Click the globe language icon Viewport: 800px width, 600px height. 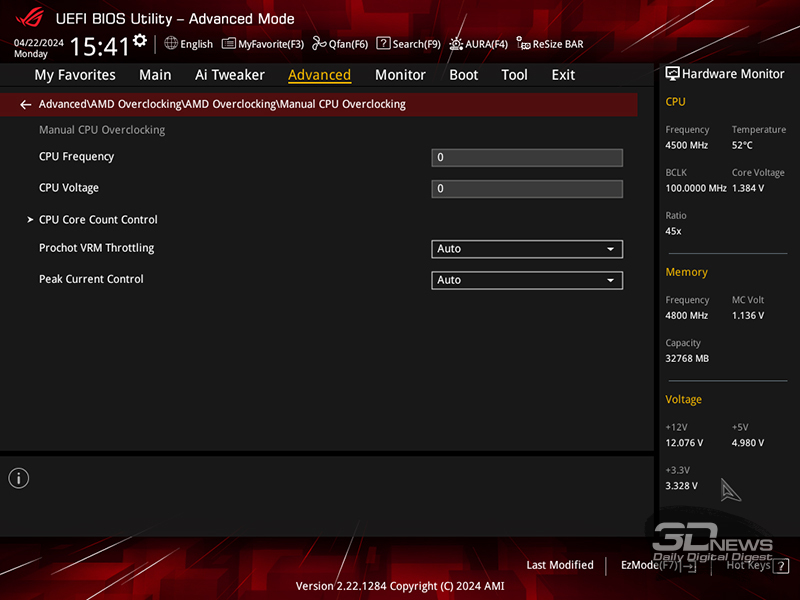[171, 43]
